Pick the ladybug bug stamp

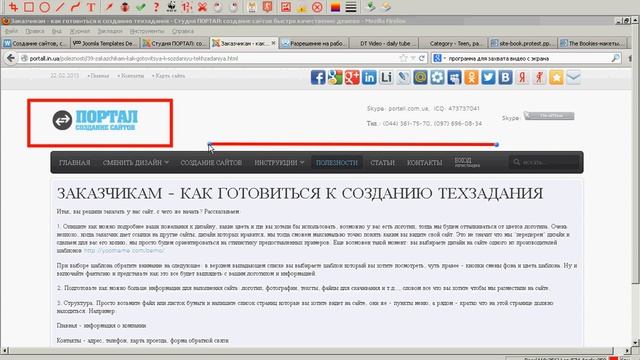125,7
